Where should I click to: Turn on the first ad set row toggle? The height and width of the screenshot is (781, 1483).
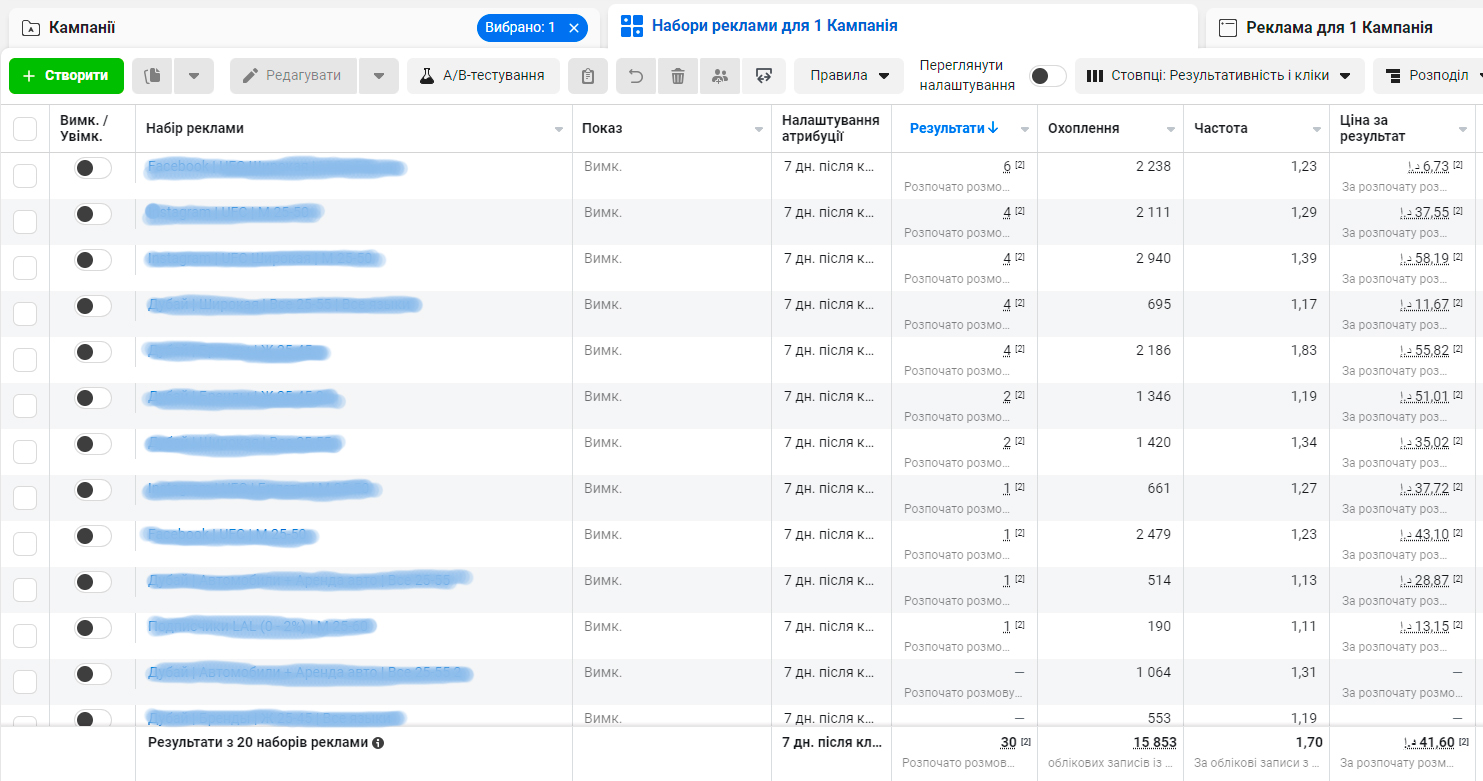(92, 168)
